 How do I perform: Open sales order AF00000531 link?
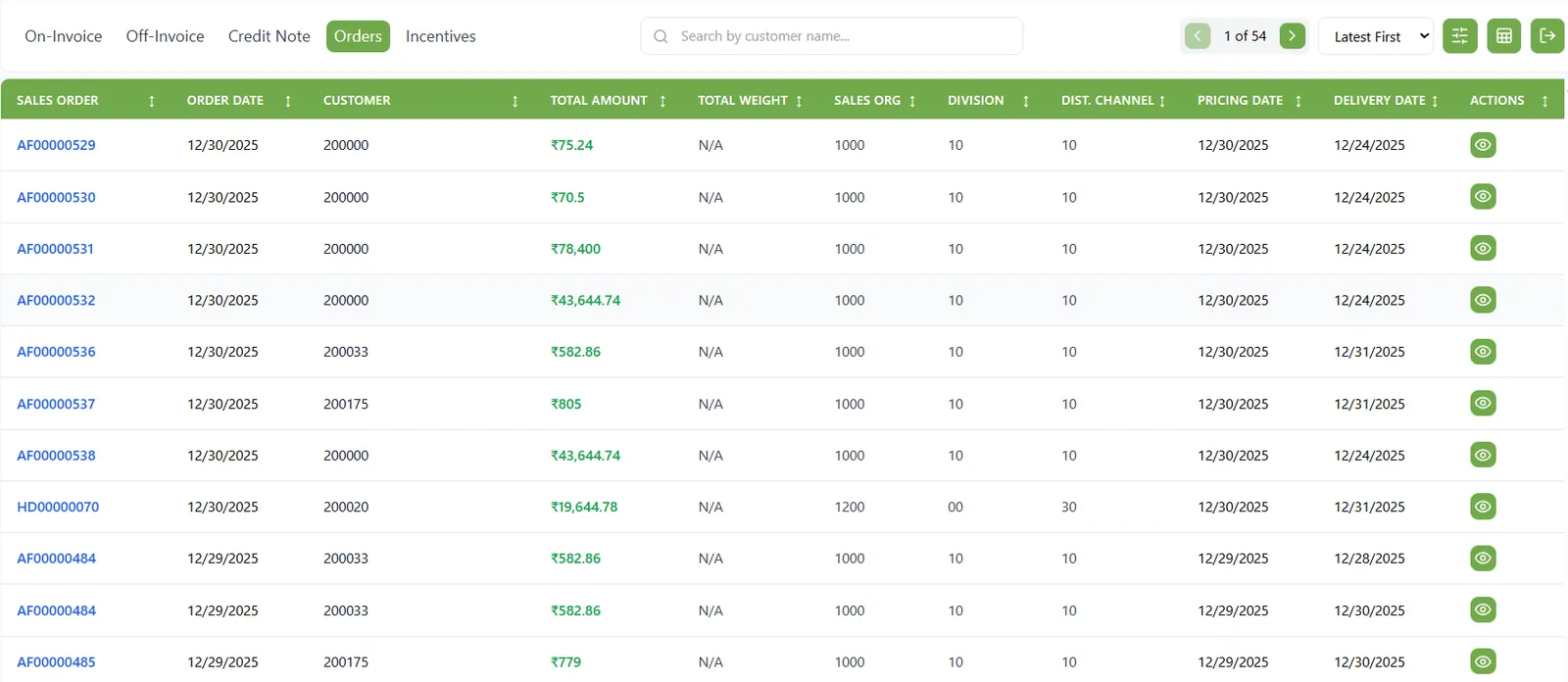55,249
